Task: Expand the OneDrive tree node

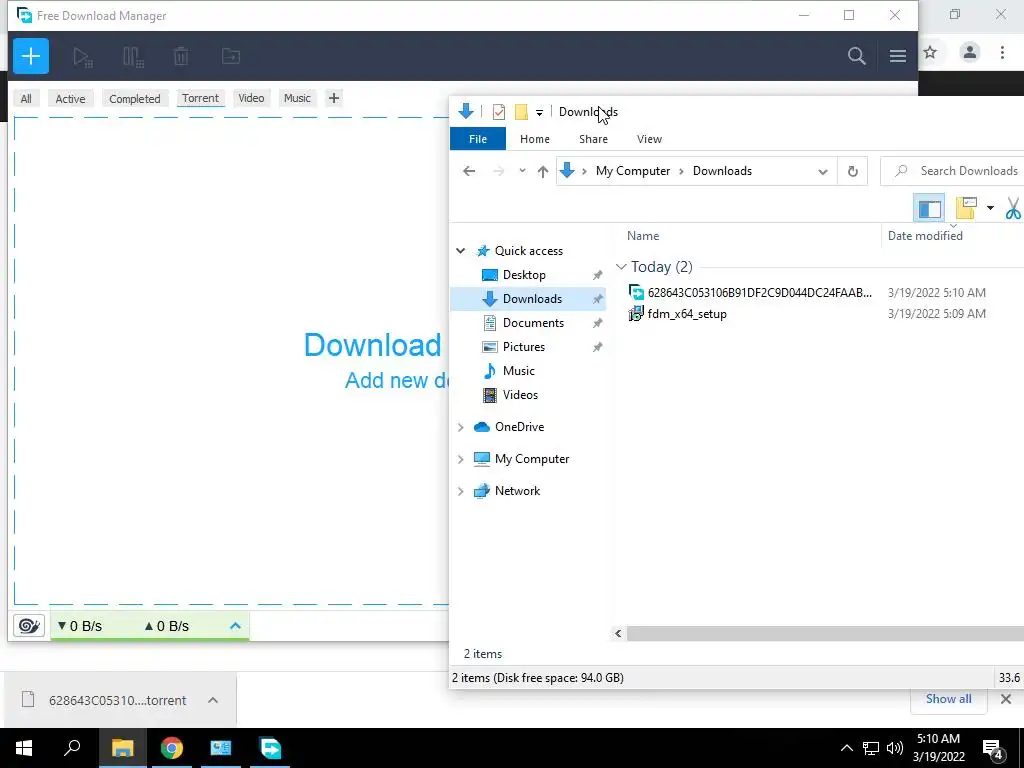Action: (460, 427)
